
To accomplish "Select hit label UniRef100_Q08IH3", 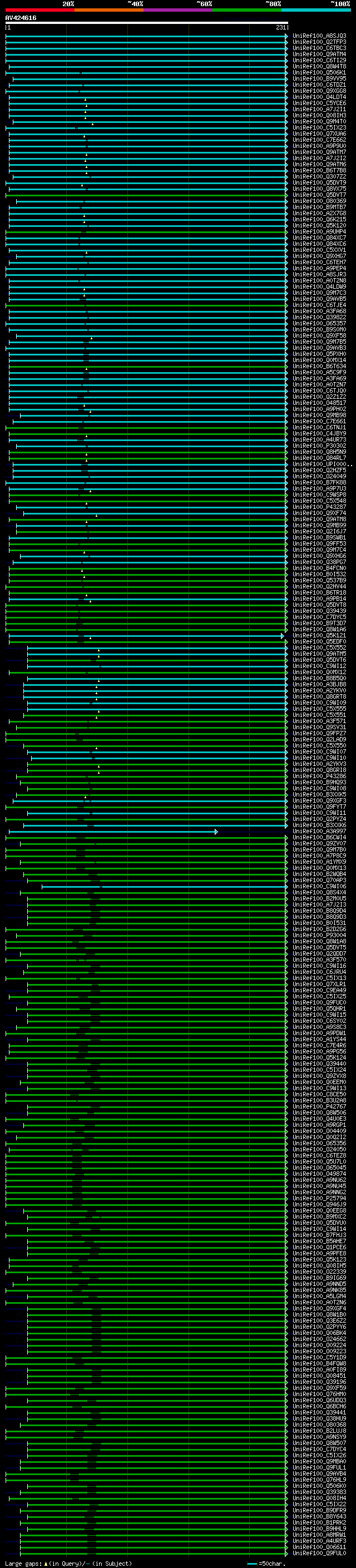I will pos(319,115).
